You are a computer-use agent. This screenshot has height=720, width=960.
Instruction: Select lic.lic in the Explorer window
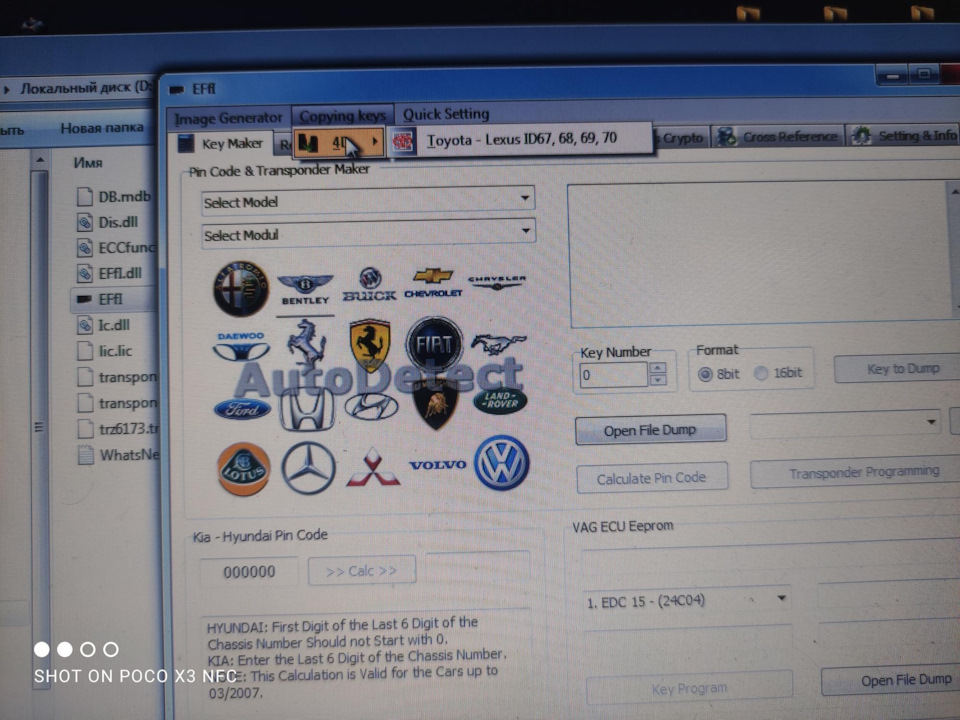click(105, 351)
